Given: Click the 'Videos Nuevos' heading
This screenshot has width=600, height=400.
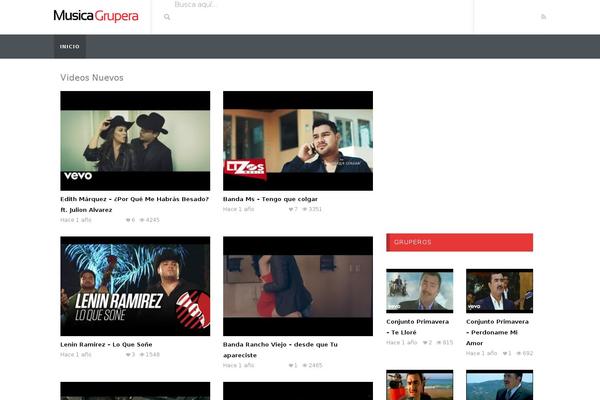Looking at the screenshot, I should pos(92,77).
